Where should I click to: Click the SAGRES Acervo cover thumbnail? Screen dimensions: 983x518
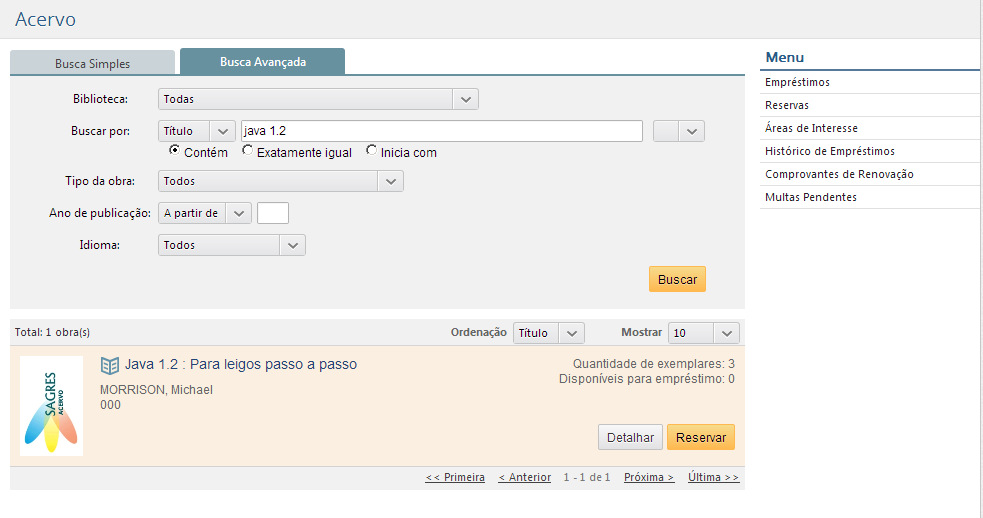click(52, 406)
